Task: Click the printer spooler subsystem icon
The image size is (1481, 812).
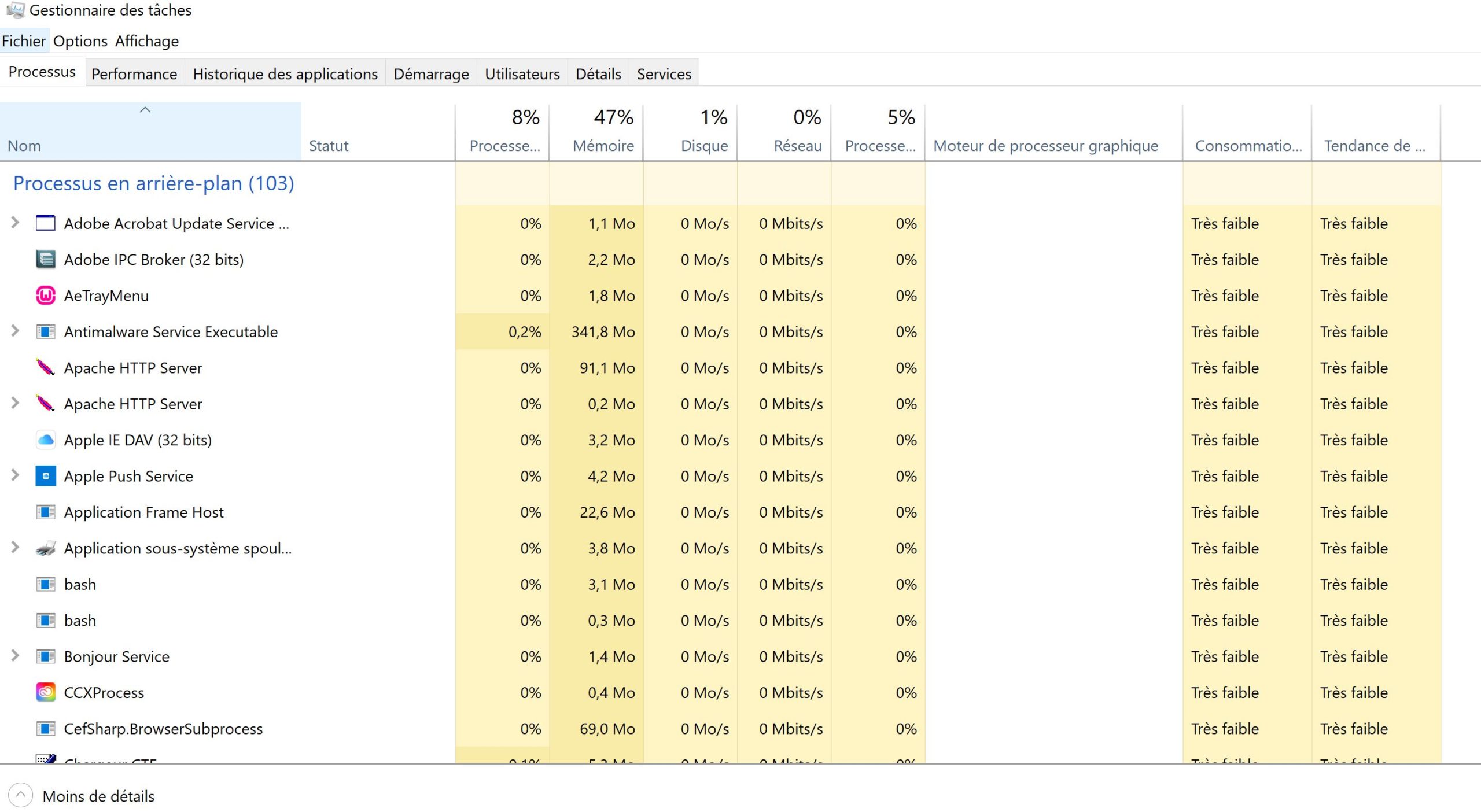Action: 46,548
